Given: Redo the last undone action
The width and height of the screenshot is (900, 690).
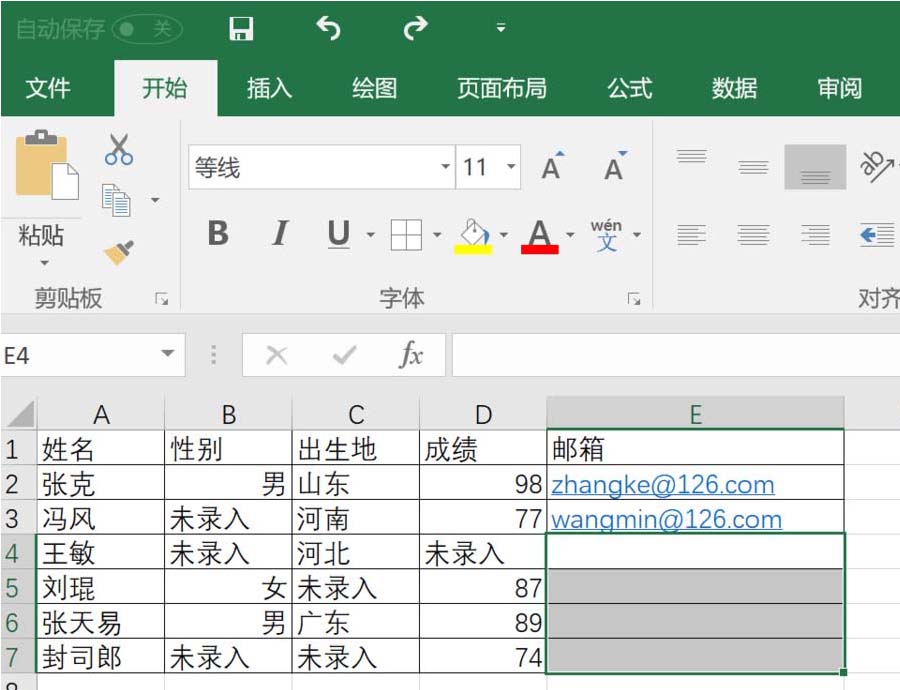Looking at the screenshot, I should [415, 28].
